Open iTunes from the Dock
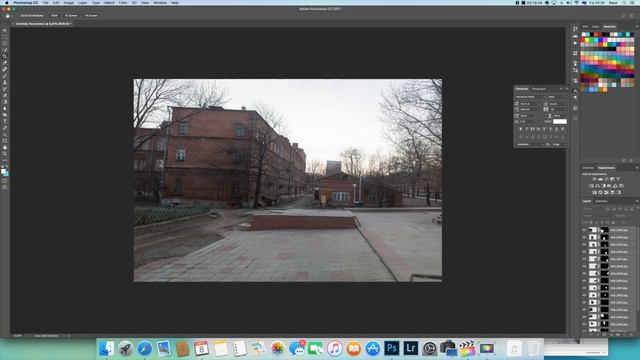The height and width of the screenshot is (360, 640). pyautogui.click(x=335, y=349)
